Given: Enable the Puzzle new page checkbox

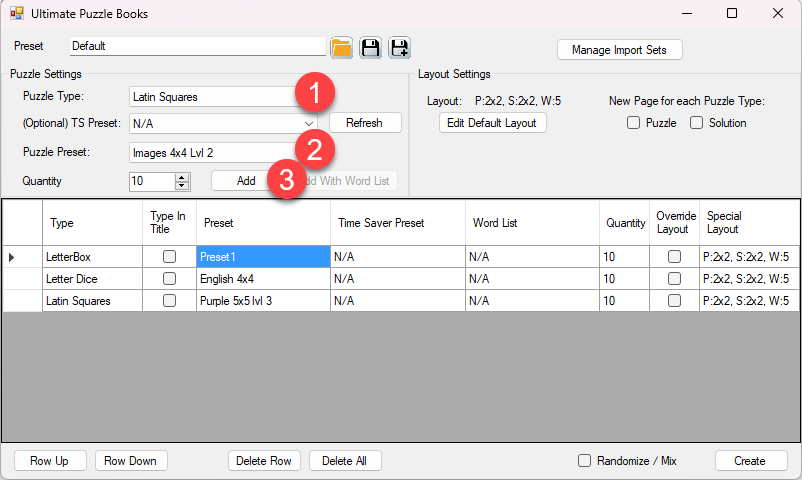Looking at the screenshot, I should (633, 123).
